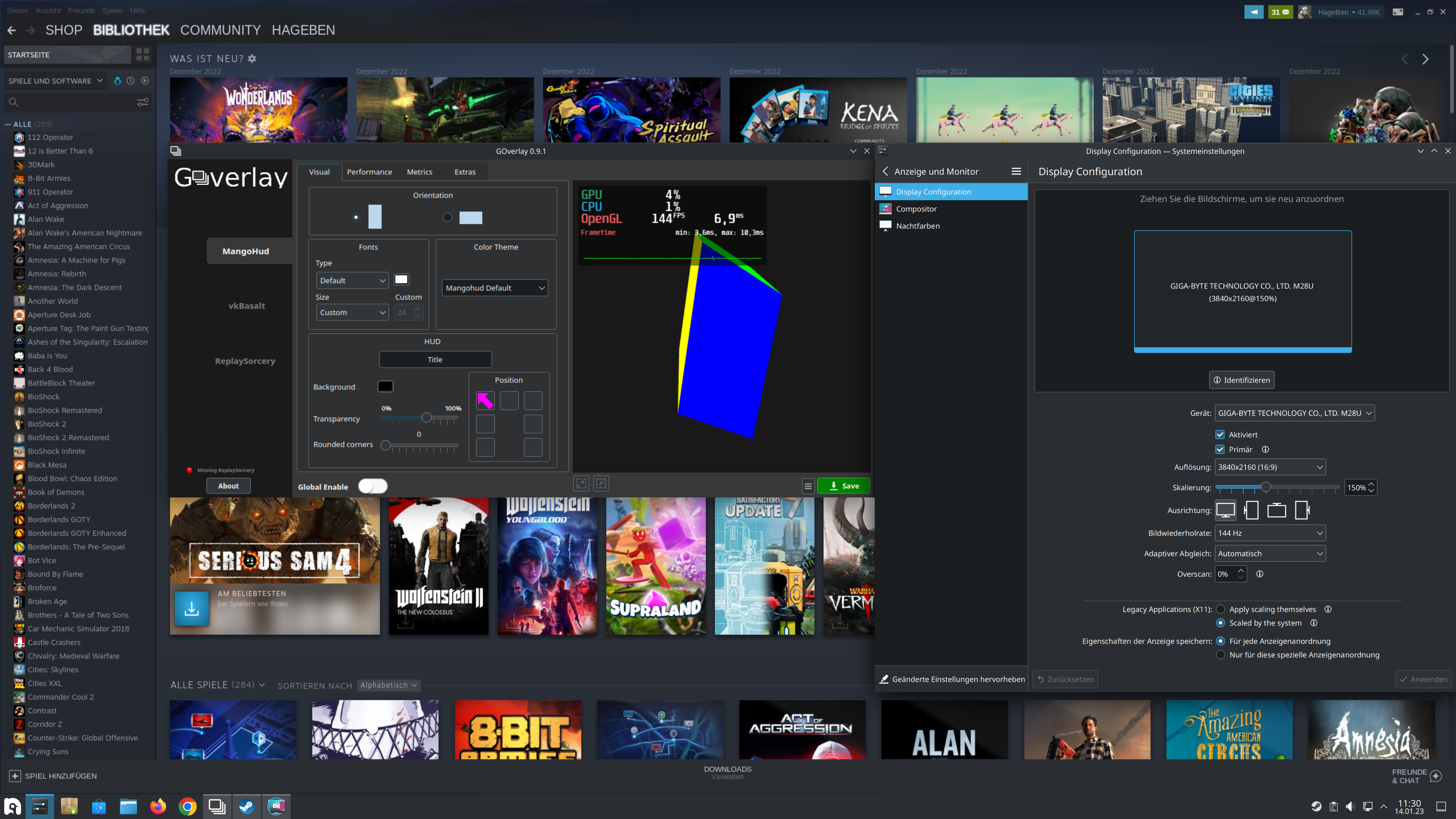The width and height of the screenshot is (1456, 819).
Task: Click the pink top-left position arrow
Action: pyautogui.click(x=485, y=401)
